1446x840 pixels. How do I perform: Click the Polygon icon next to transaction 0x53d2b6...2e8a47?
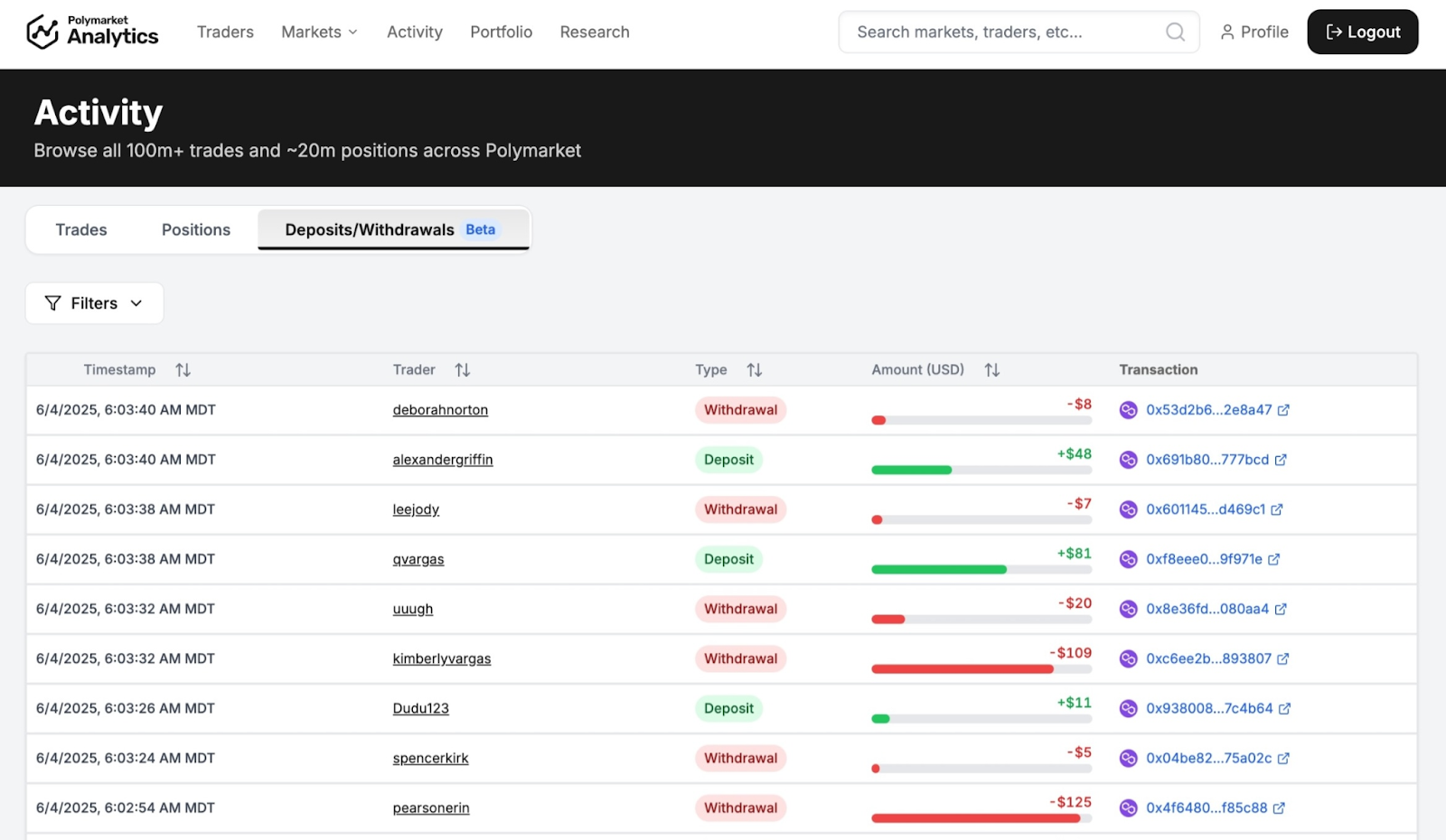tap(1128, 409)
